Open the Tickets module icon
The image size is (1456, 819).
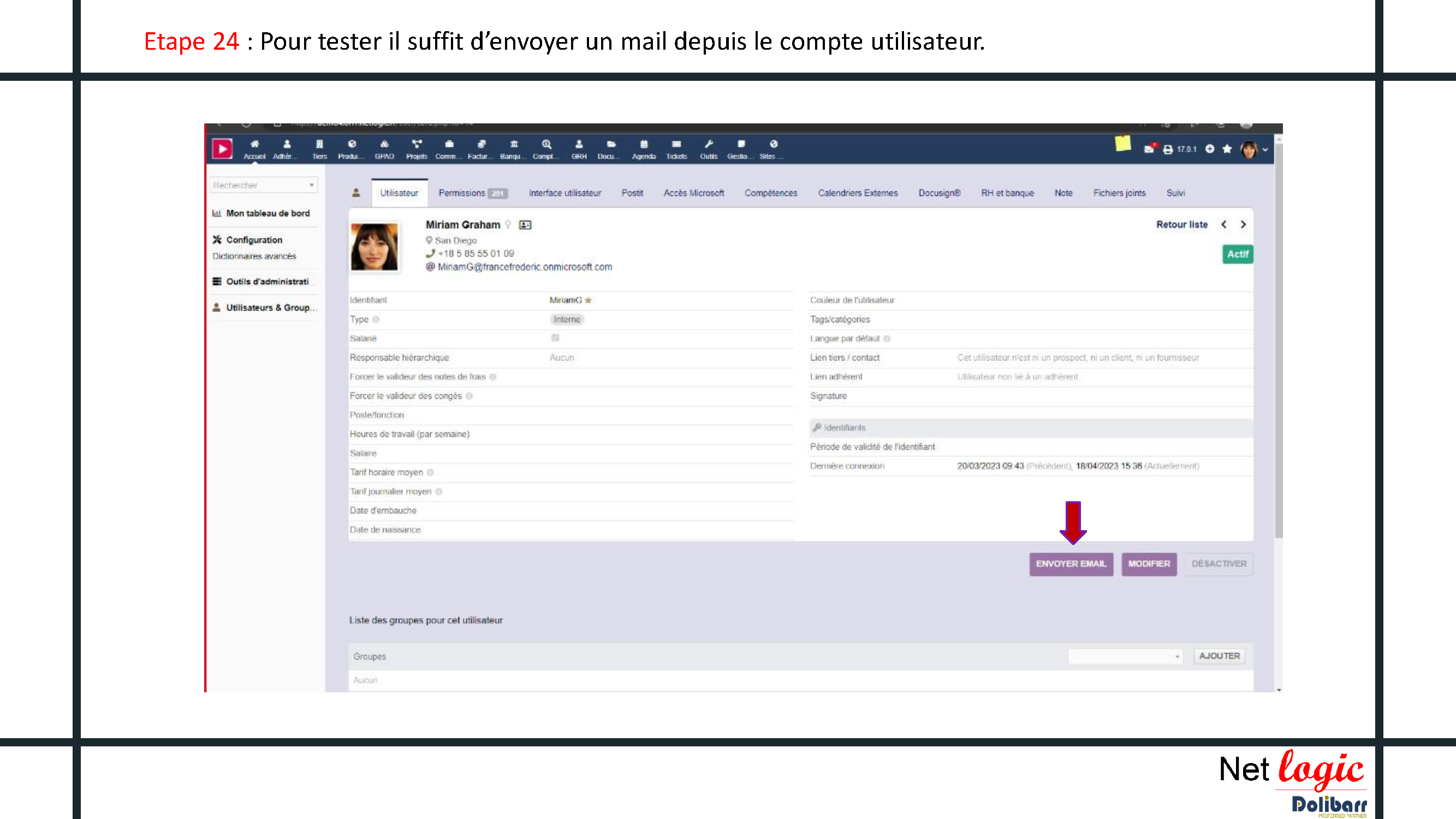[676, 145]
